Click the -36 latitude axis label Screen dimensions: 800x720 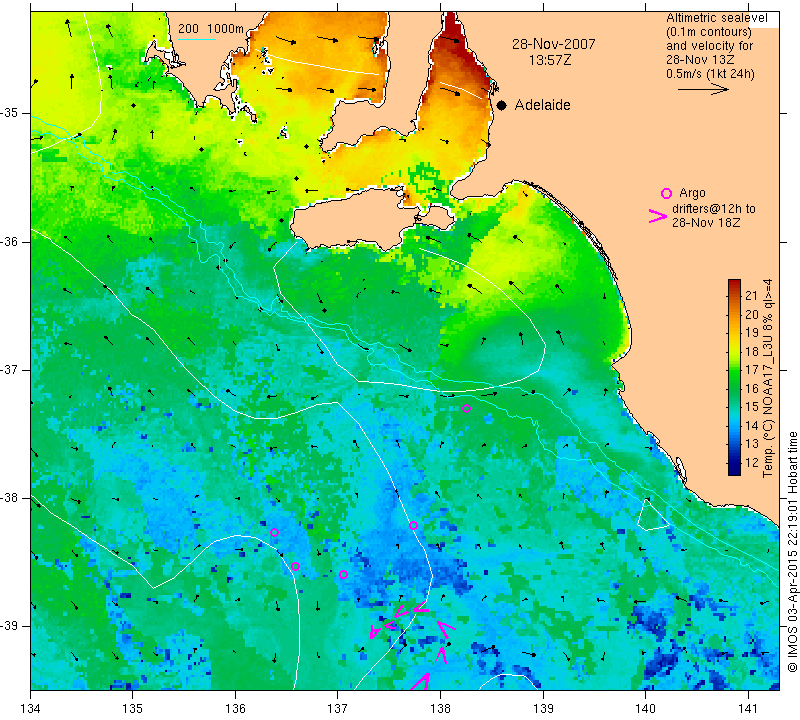[9, 241]
